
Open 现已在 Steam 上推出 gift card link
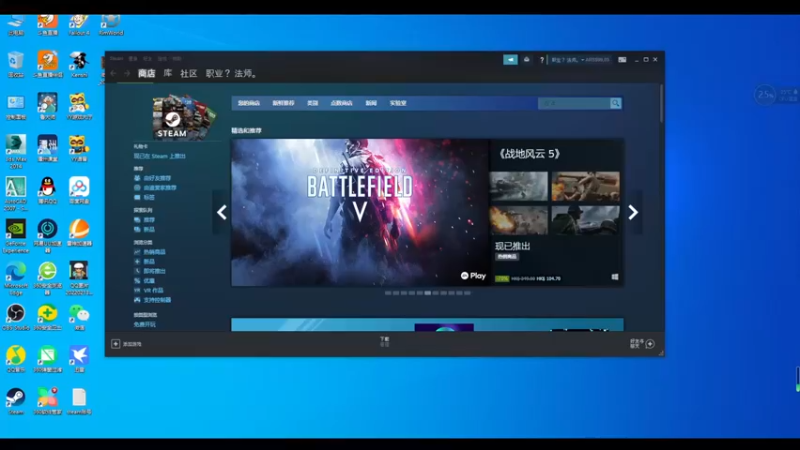click(160, 156)
